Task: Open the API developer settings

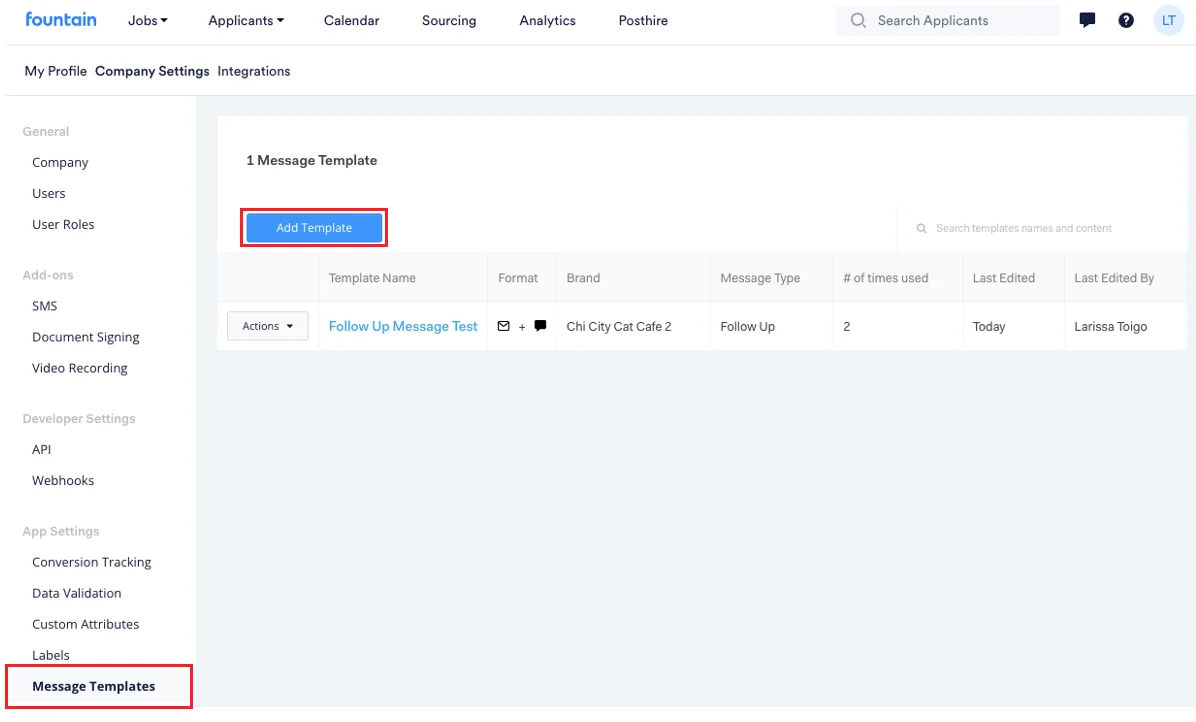Action: click(x=41, y=450)
